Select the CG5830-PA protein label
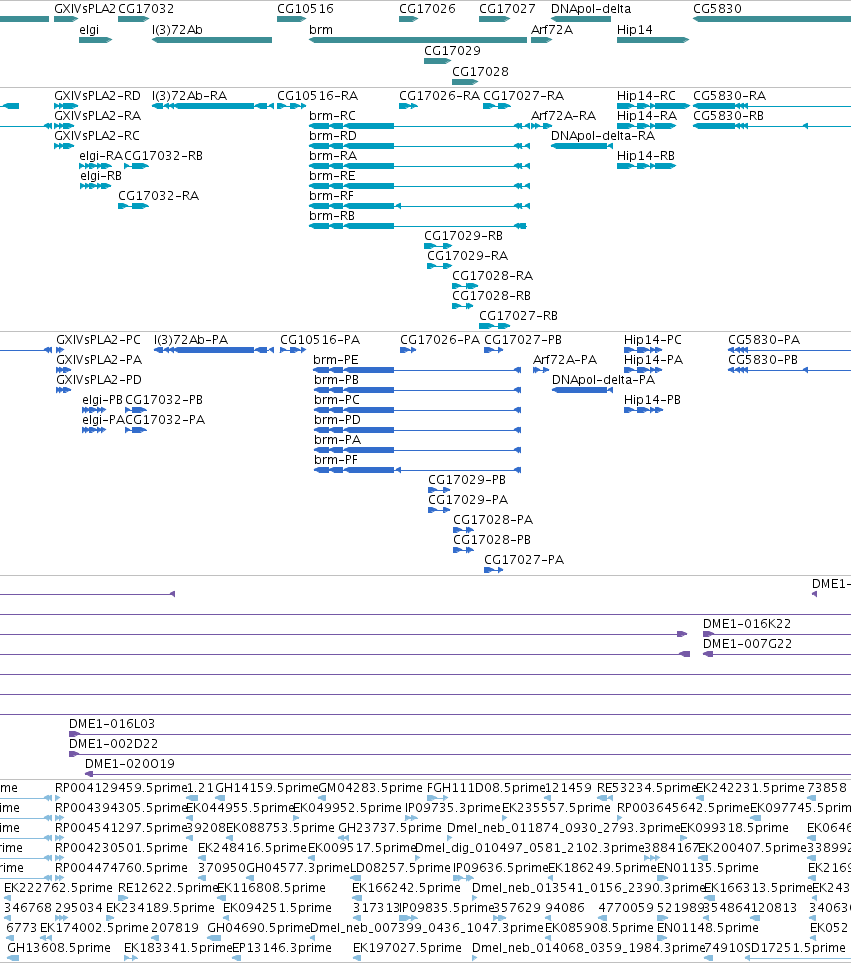 tap(764, 340)
